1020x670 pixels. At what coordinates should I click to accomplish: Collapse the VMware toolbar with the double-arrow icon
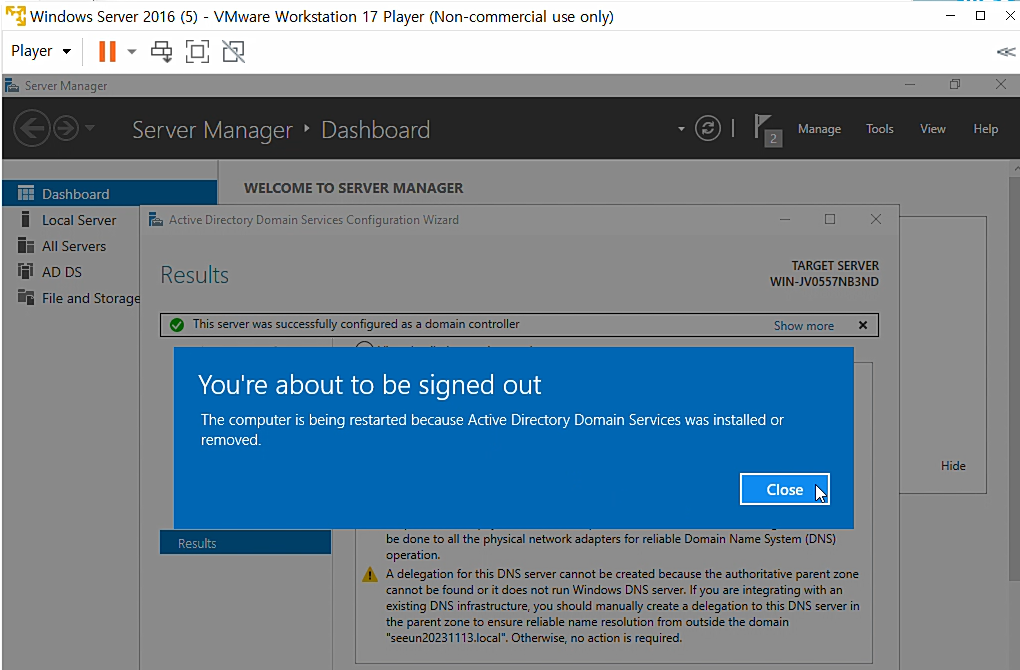click(x=1005, y=52)
